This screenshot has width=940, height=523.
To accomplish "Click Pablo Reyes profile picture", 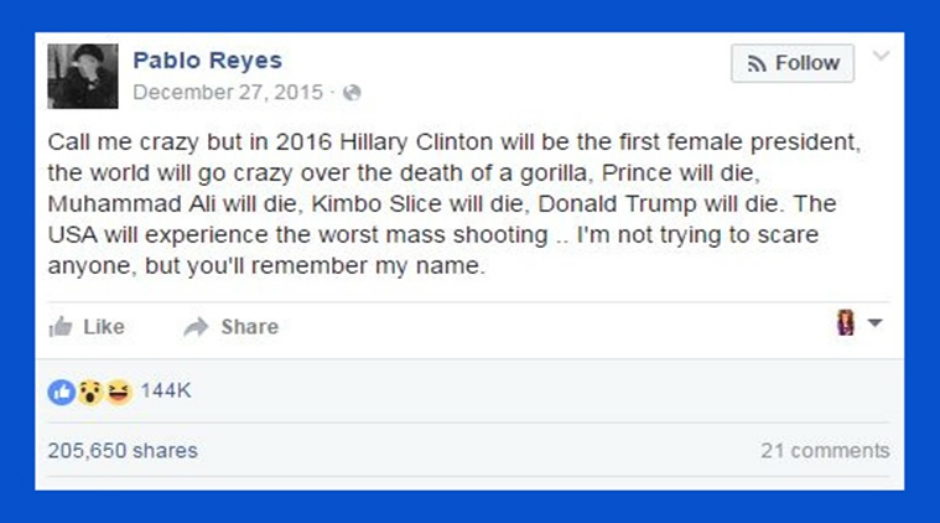I will 83,76.
